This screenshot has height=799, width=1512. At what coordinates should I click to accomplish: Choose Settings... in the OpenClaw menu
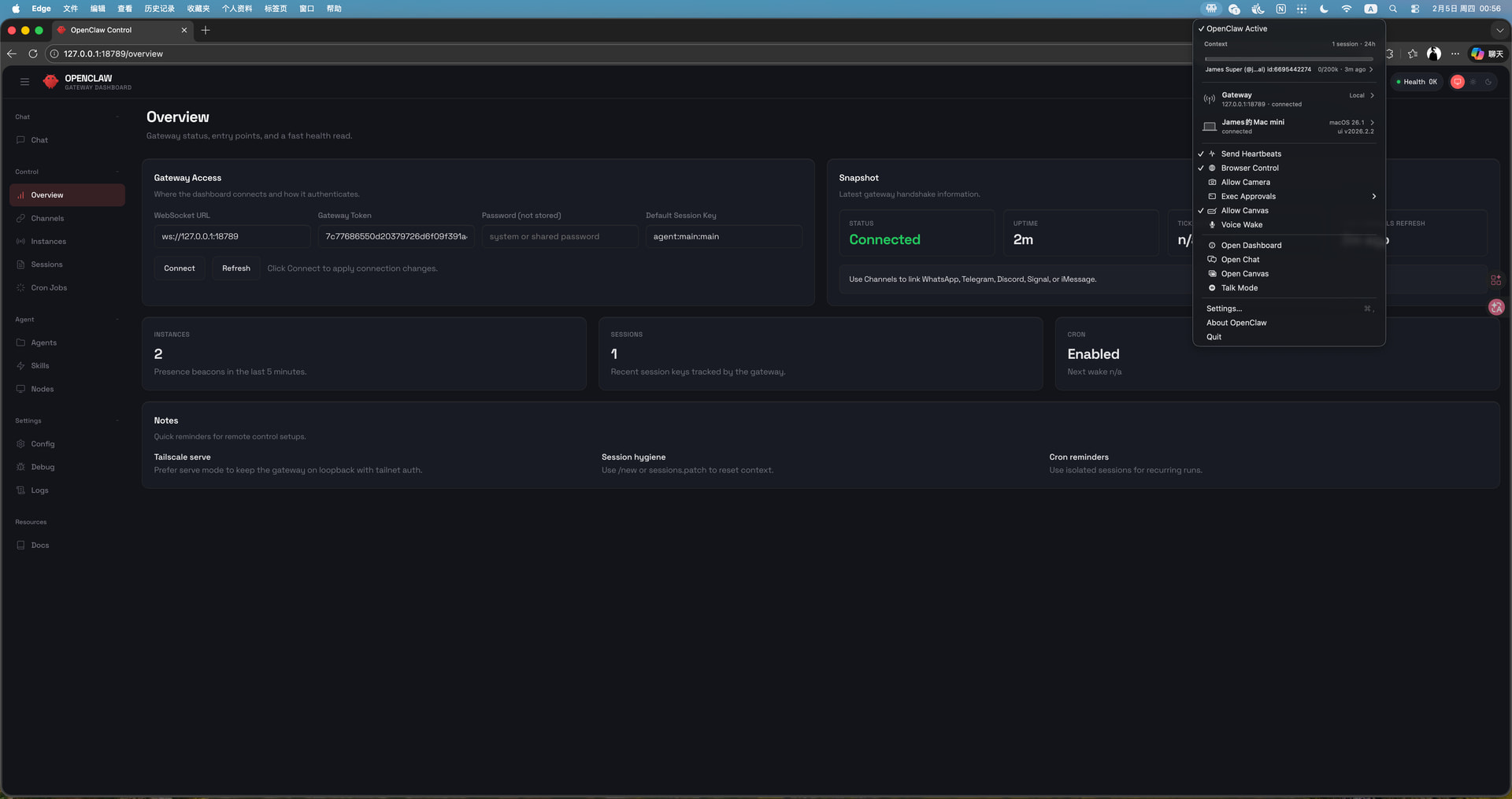(x=1224, y=309)
